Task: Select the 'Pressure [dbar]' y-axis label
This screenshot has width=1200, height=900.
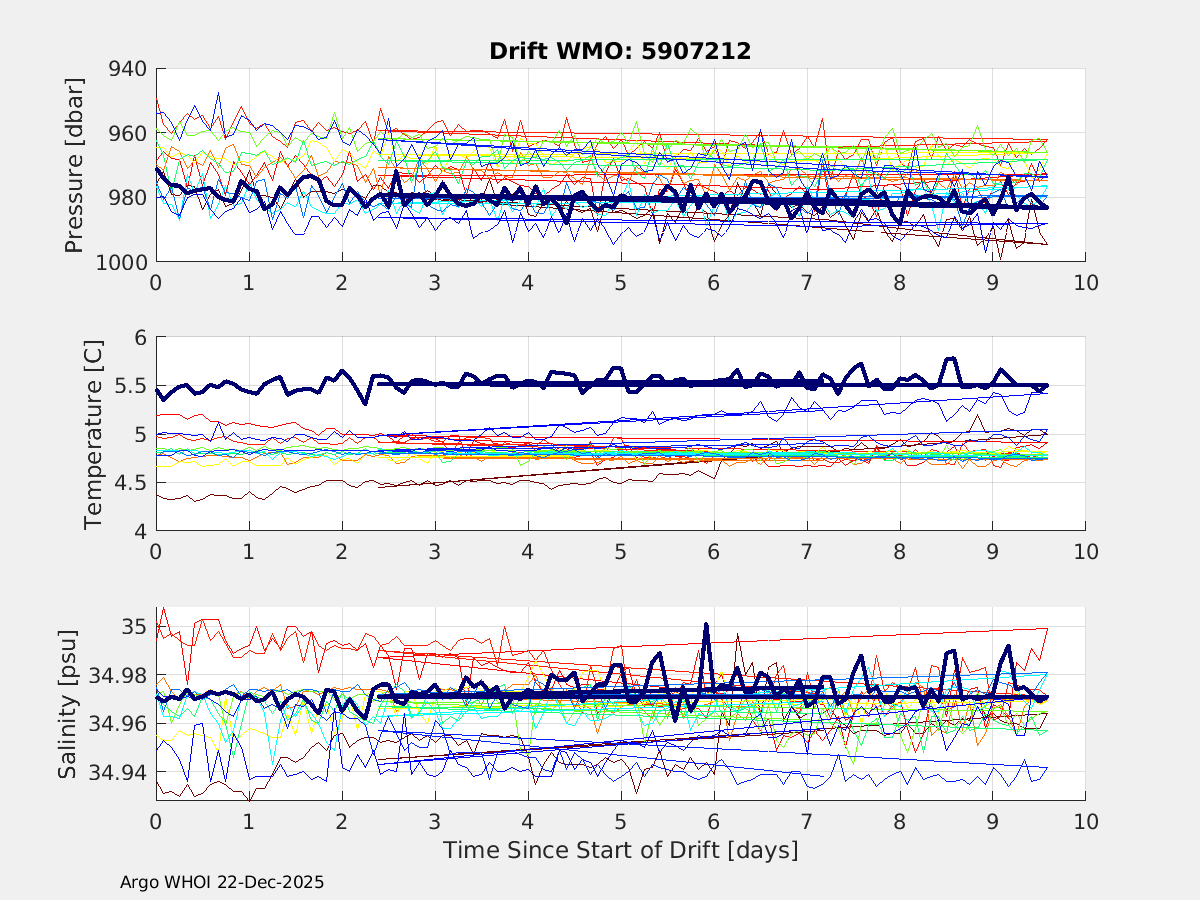Action: pyautogui.click(x=73, y=165)
